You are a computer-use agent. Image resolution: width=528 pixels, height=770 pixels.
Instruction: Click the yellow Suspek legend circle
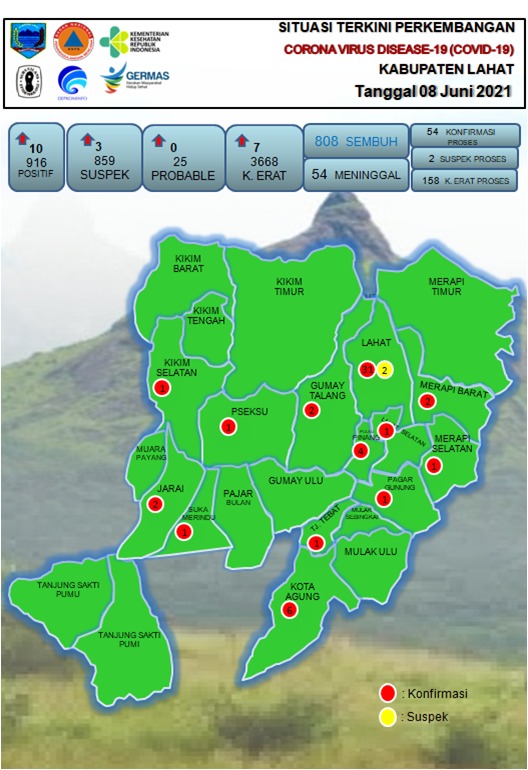[388, 717]
